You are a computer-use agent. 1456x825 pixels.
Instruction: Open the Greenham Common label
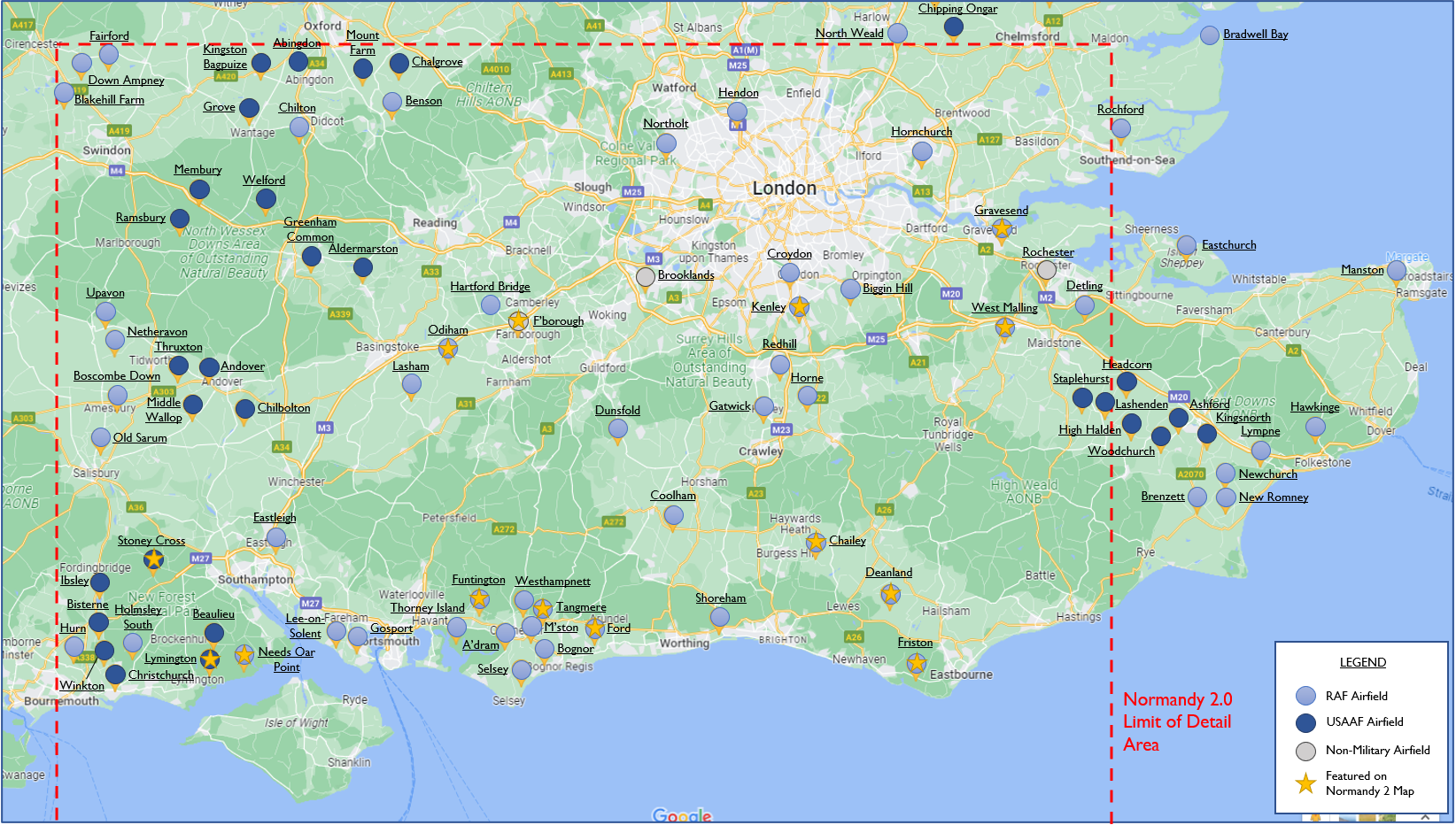(x=310, y=229)
